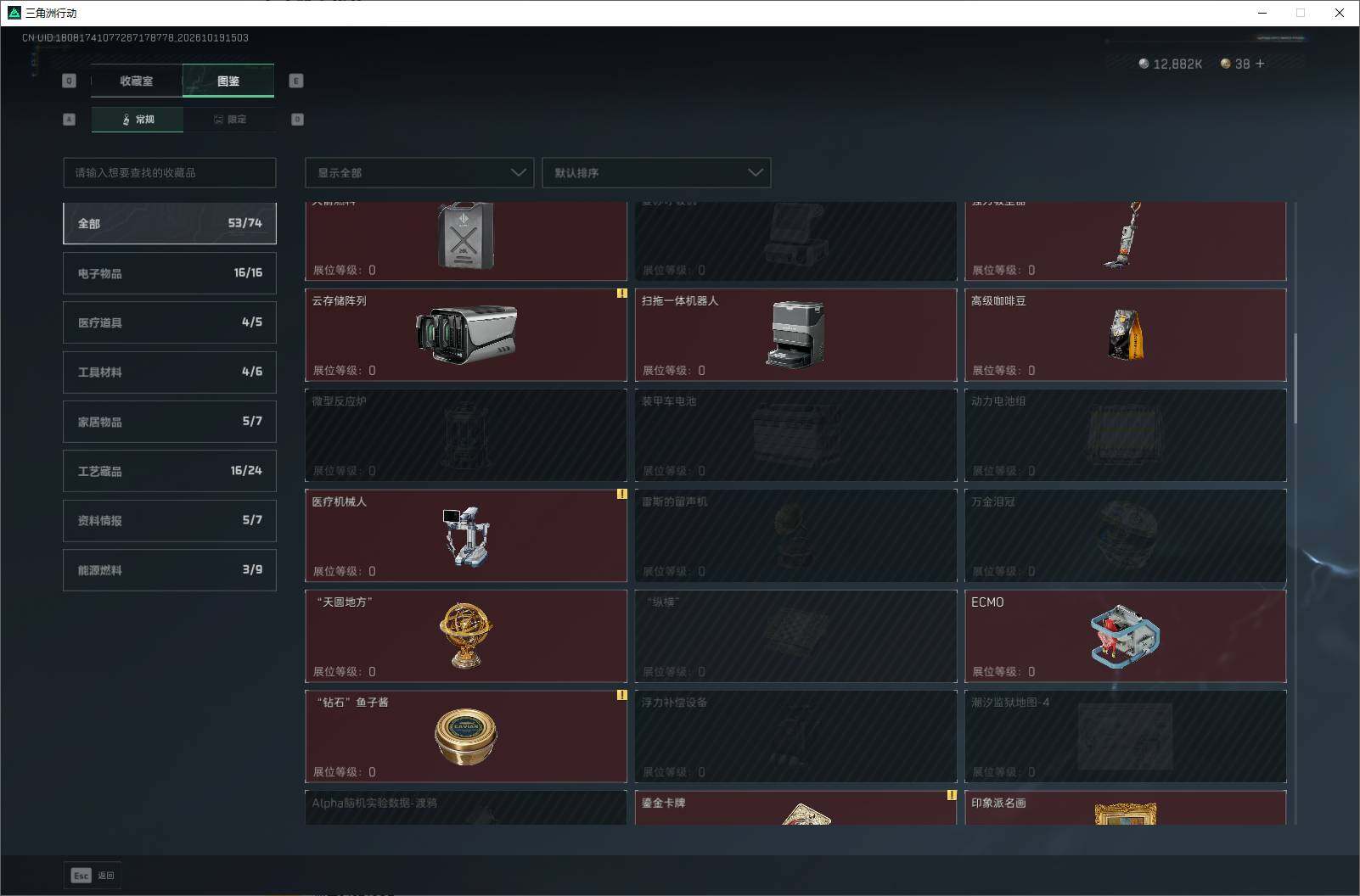
Task: Click the Q key hint icon
Action: [x=70, y=81]
